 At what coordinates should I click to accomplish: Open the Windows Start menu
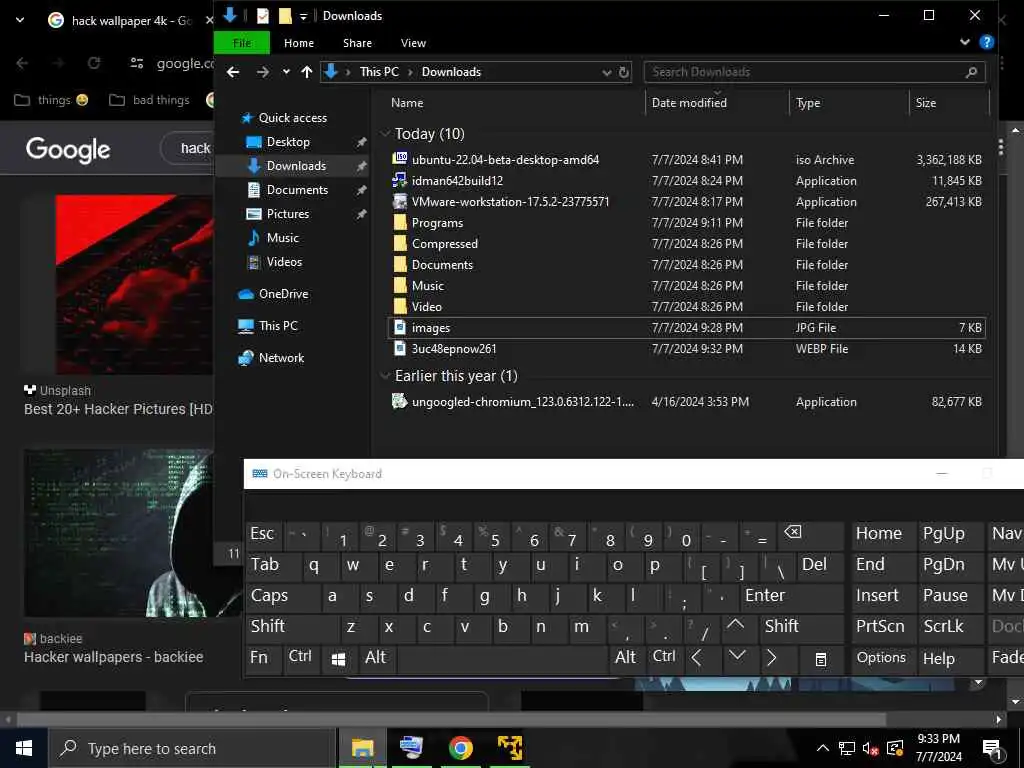[x=24, y=748]
